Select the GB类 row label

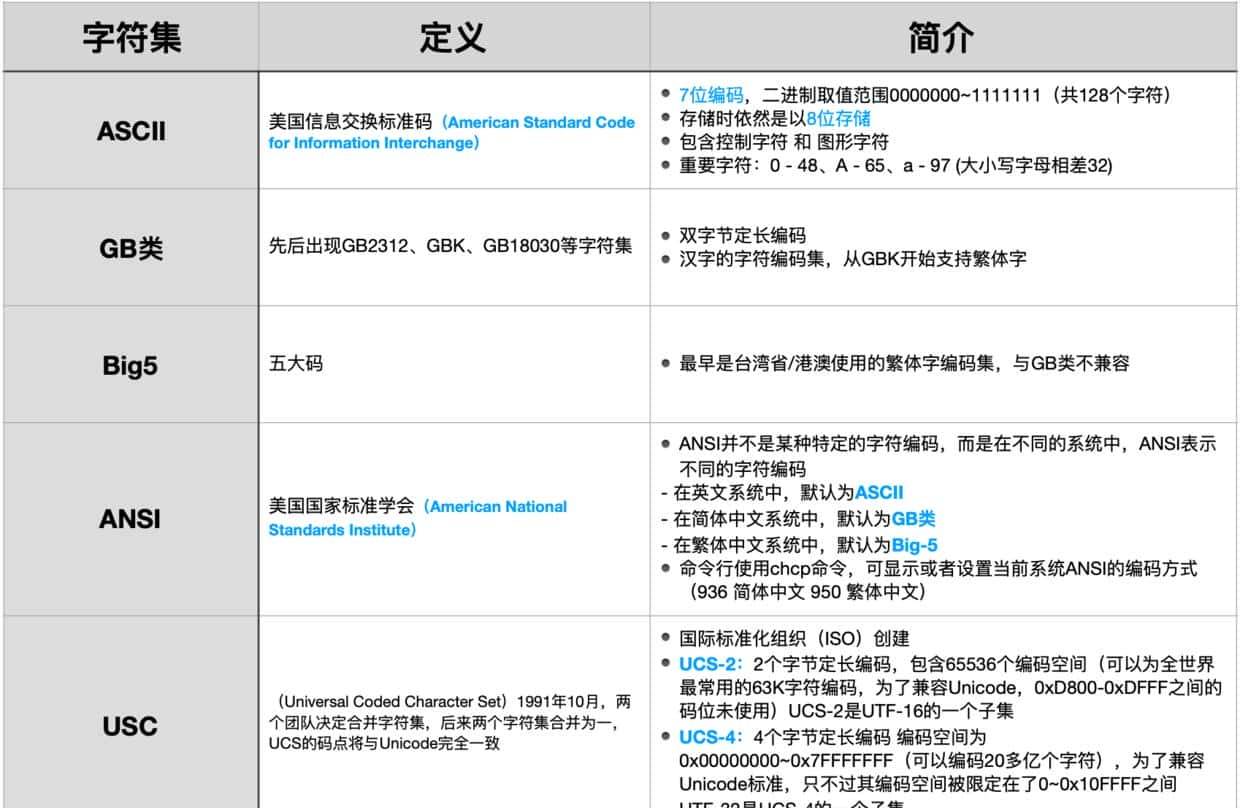coord(130,246)
